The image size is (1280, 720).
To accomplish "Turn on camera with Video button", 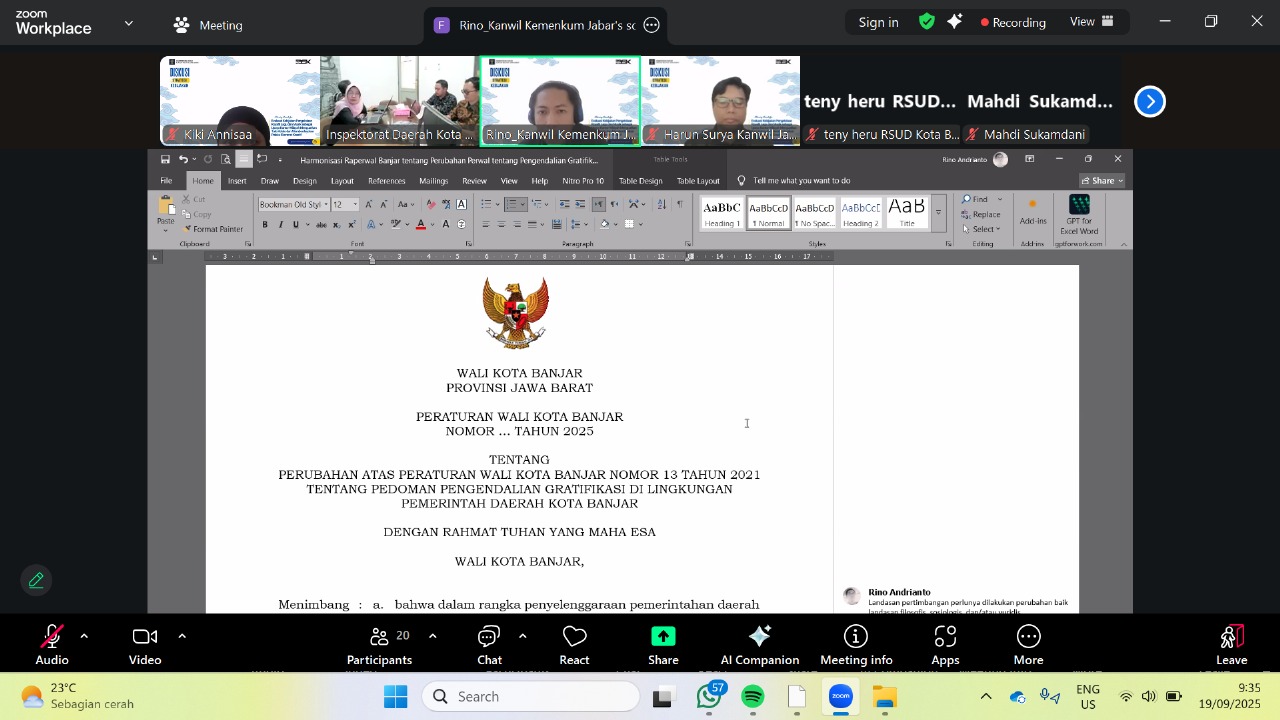I will [x=145, y=645].
